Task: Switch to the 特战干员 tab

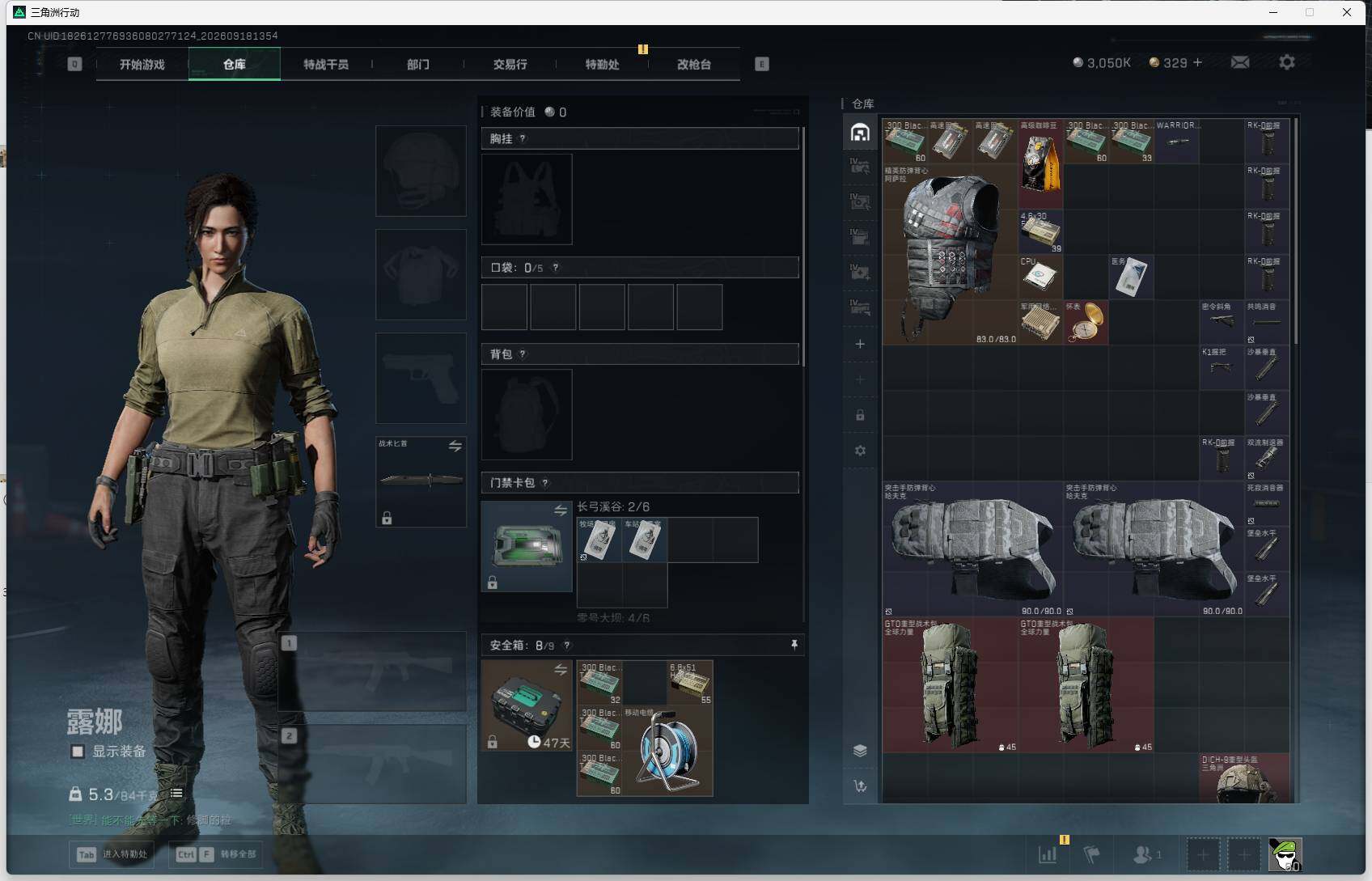Action: 326,64
